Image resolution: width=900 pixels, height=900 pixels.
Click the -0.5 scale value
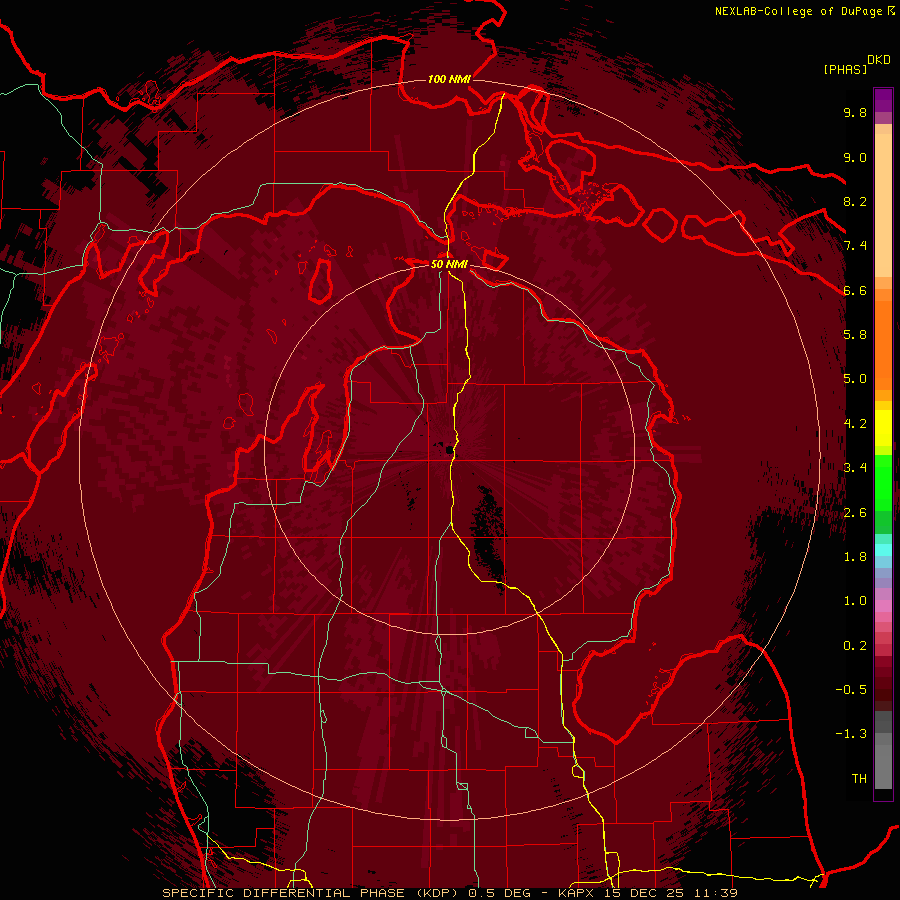(x=851, y=690)
